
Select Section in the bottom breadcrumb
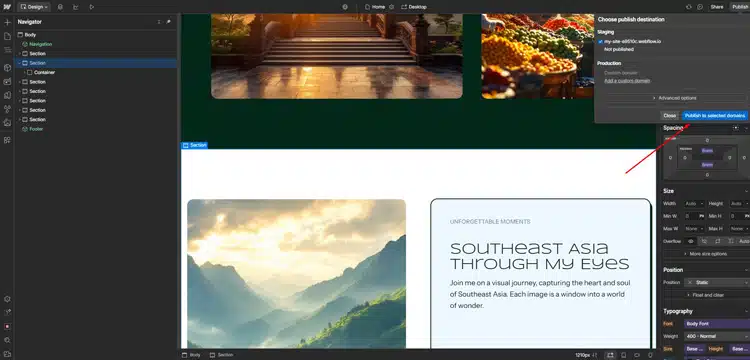coord(221,355)
